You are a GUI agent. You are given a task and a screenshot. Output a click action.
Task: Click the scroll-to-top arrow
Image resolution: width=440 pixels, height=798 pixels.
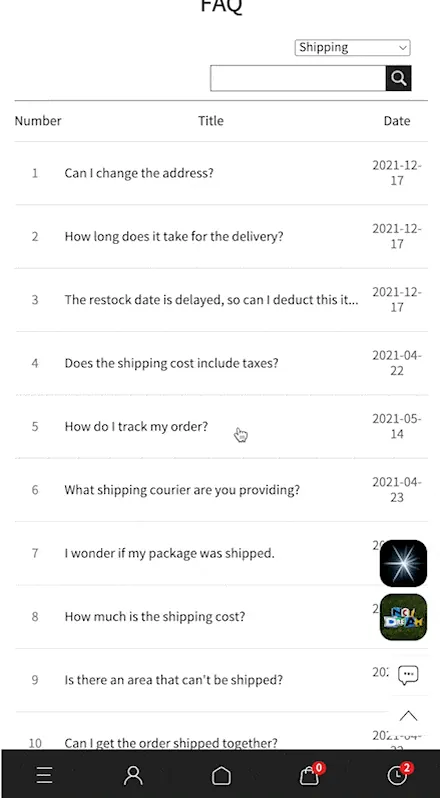408,716
